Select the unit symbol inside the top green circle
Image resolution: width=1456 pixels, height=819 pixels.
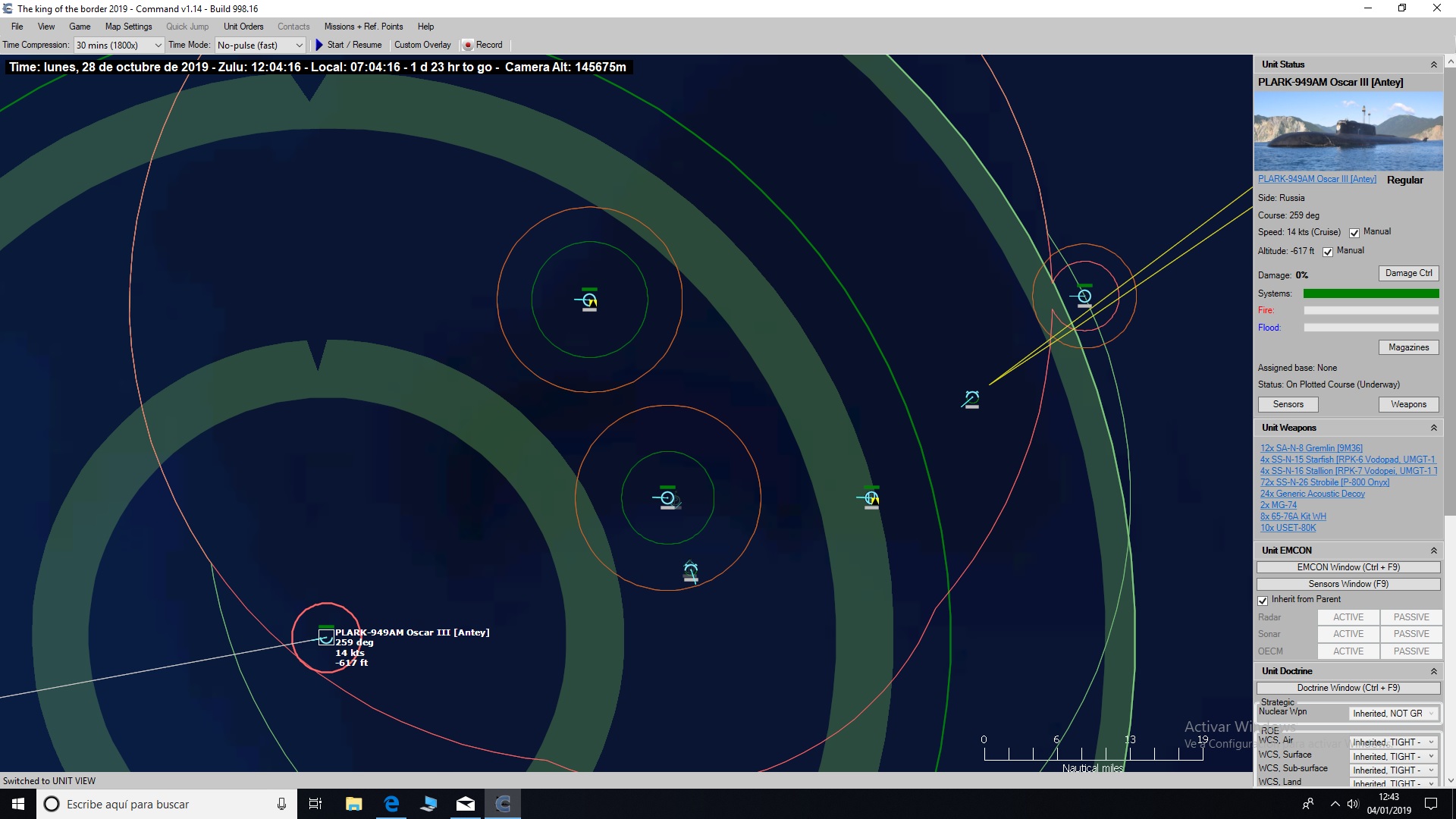tap(589, 300)
